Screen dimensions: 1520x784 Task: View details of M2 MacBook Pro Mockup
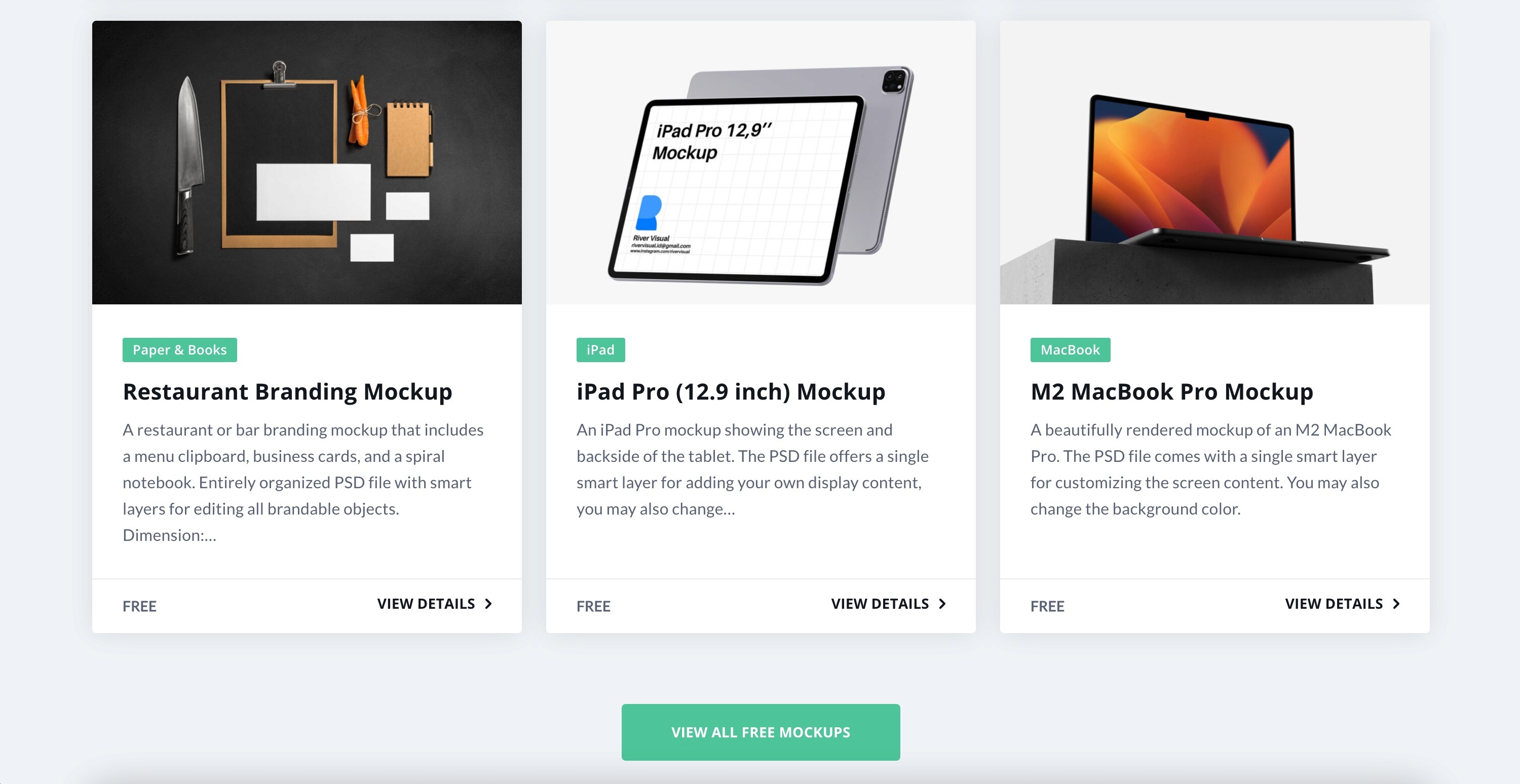click(1342, 604)
